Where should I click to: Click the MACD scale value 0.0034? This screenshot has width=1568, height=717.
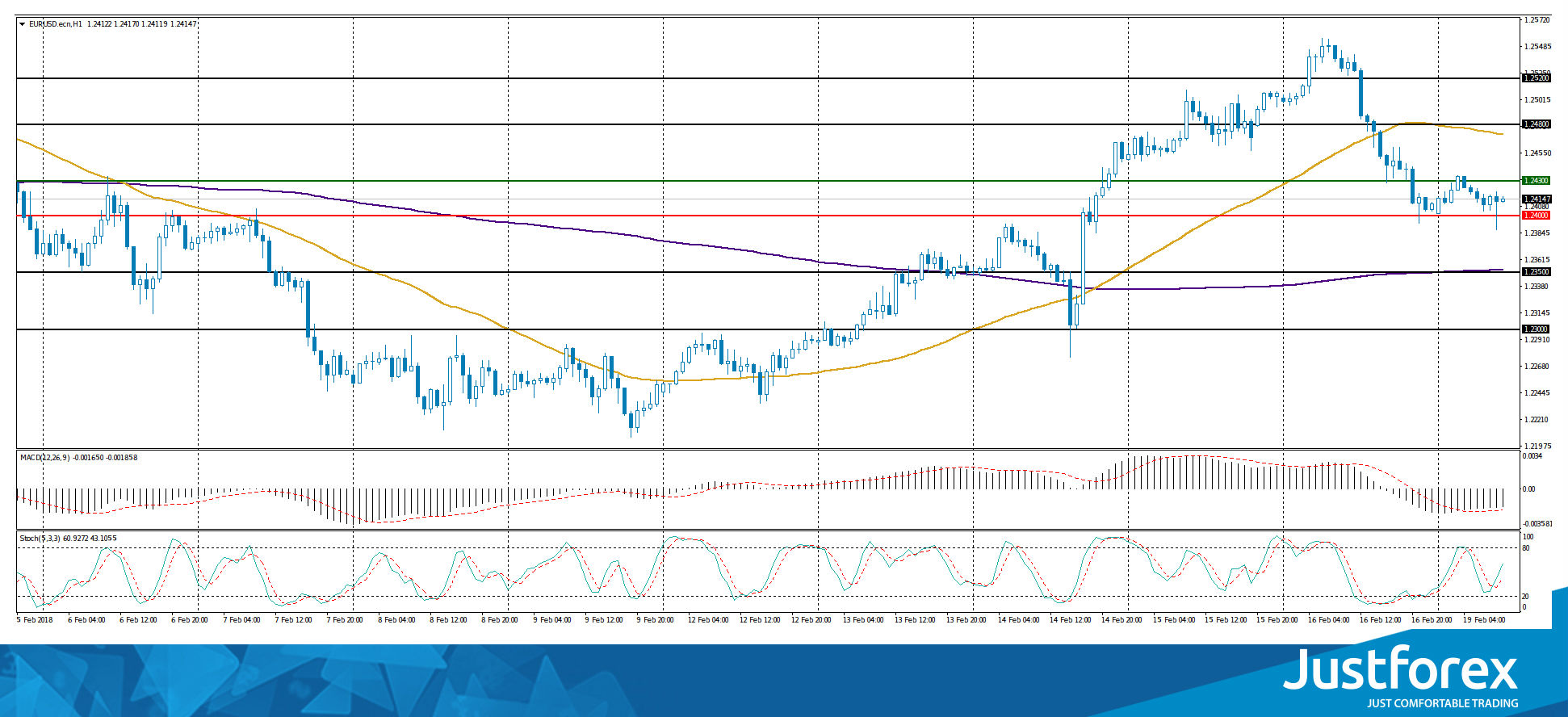tap(1532, 456)
